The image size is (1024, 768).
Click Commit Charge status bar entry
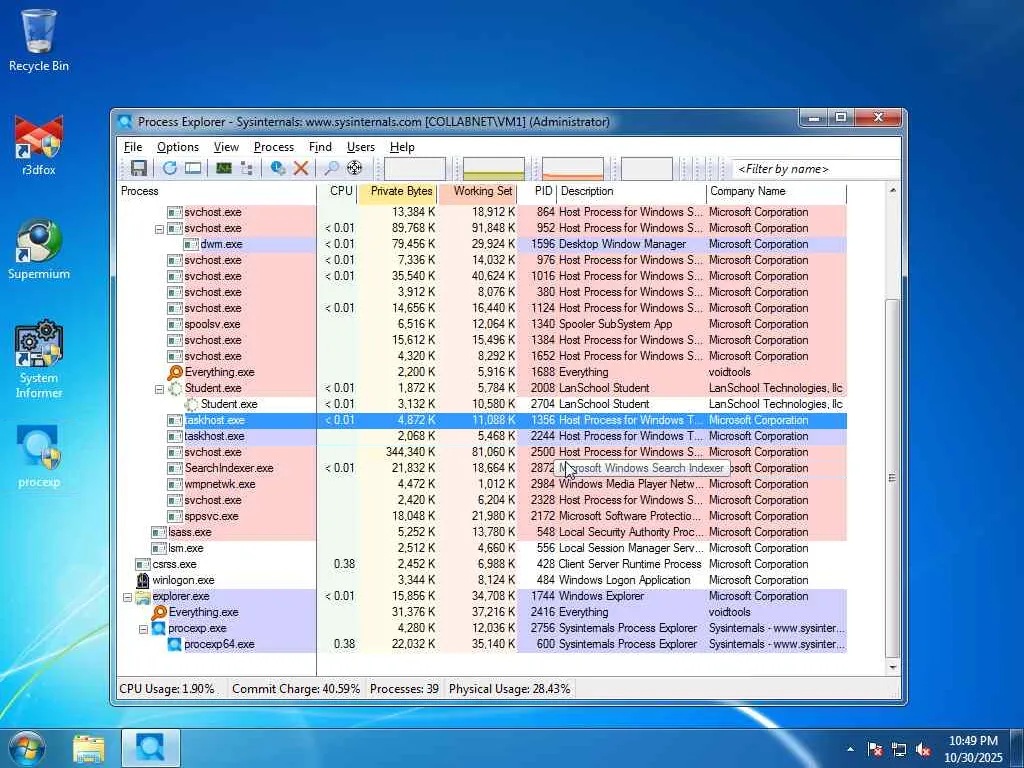pyautogui.click(x=296, y=689)
